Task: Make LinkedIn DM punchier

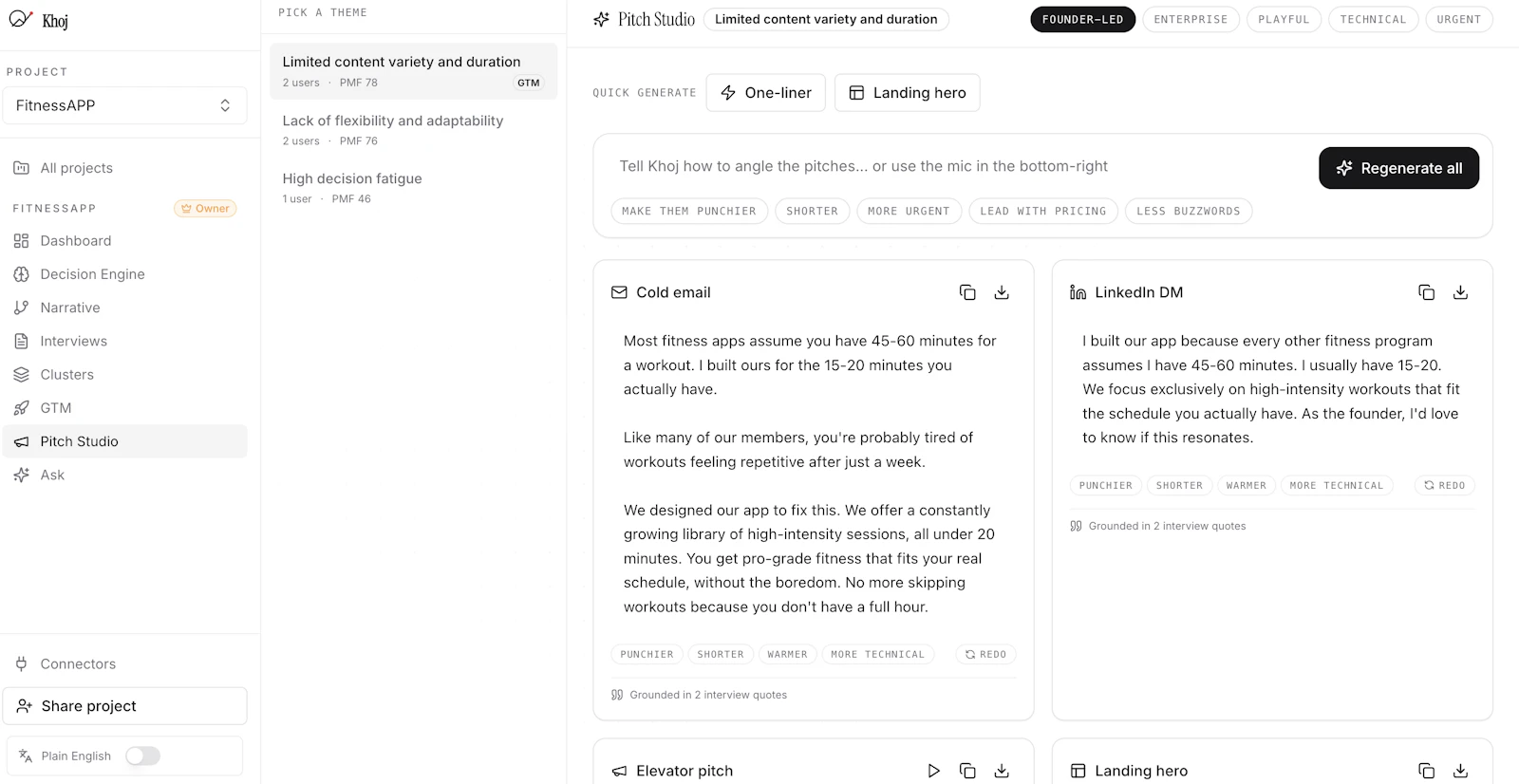Action: 1105,485
